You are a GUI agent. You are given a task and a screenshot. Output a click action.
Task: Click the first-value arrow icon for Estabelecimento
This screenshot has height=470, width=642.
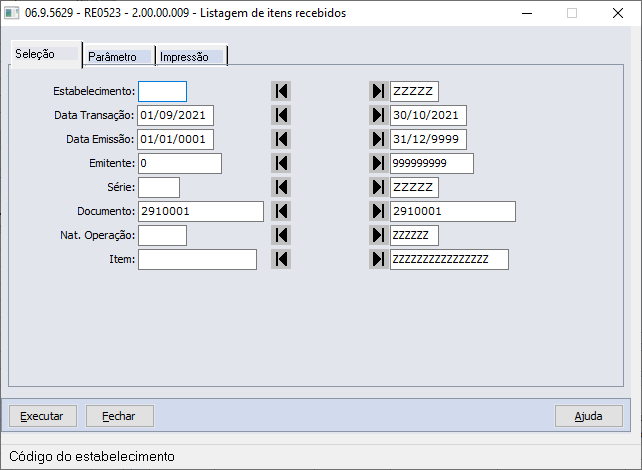(x=281, y=91)
